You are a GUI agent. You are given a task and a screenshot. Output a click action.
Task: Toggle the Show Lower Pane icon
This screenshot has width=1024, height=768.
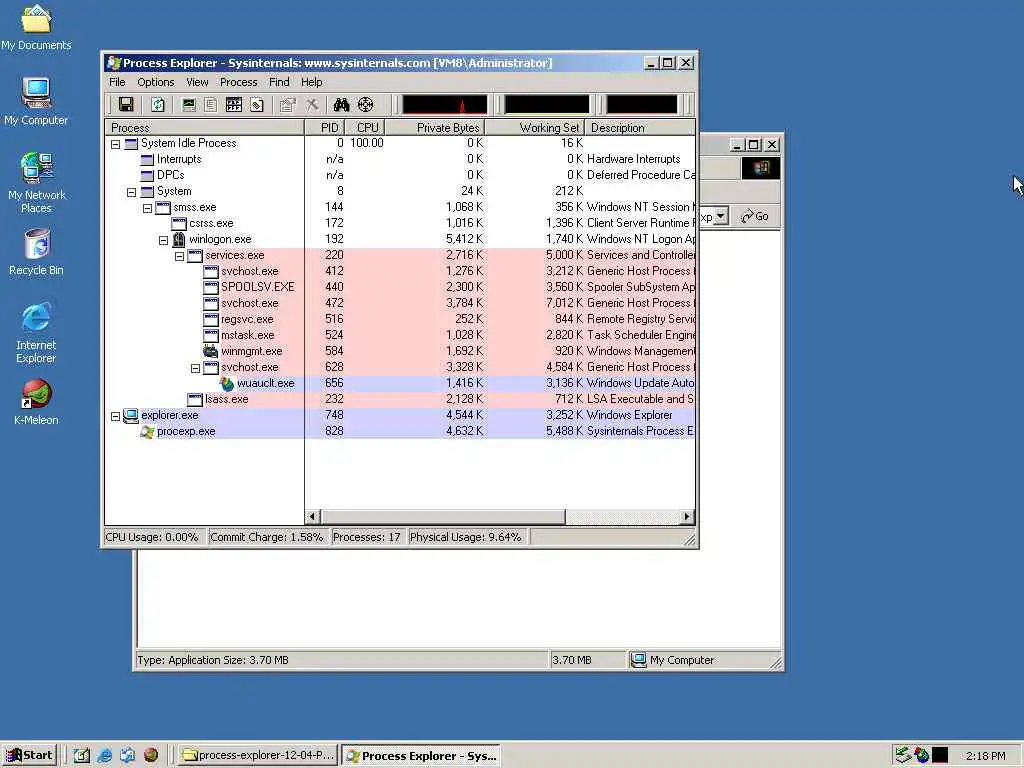(x=234, y=104)
